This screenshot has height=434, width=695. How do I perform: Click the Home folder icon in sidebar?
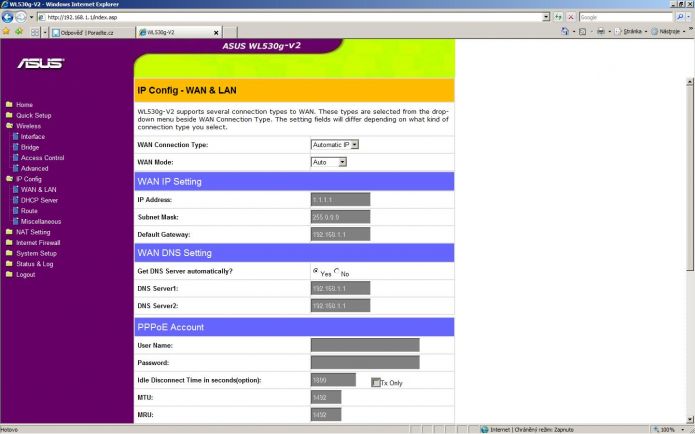coord(9,105)
